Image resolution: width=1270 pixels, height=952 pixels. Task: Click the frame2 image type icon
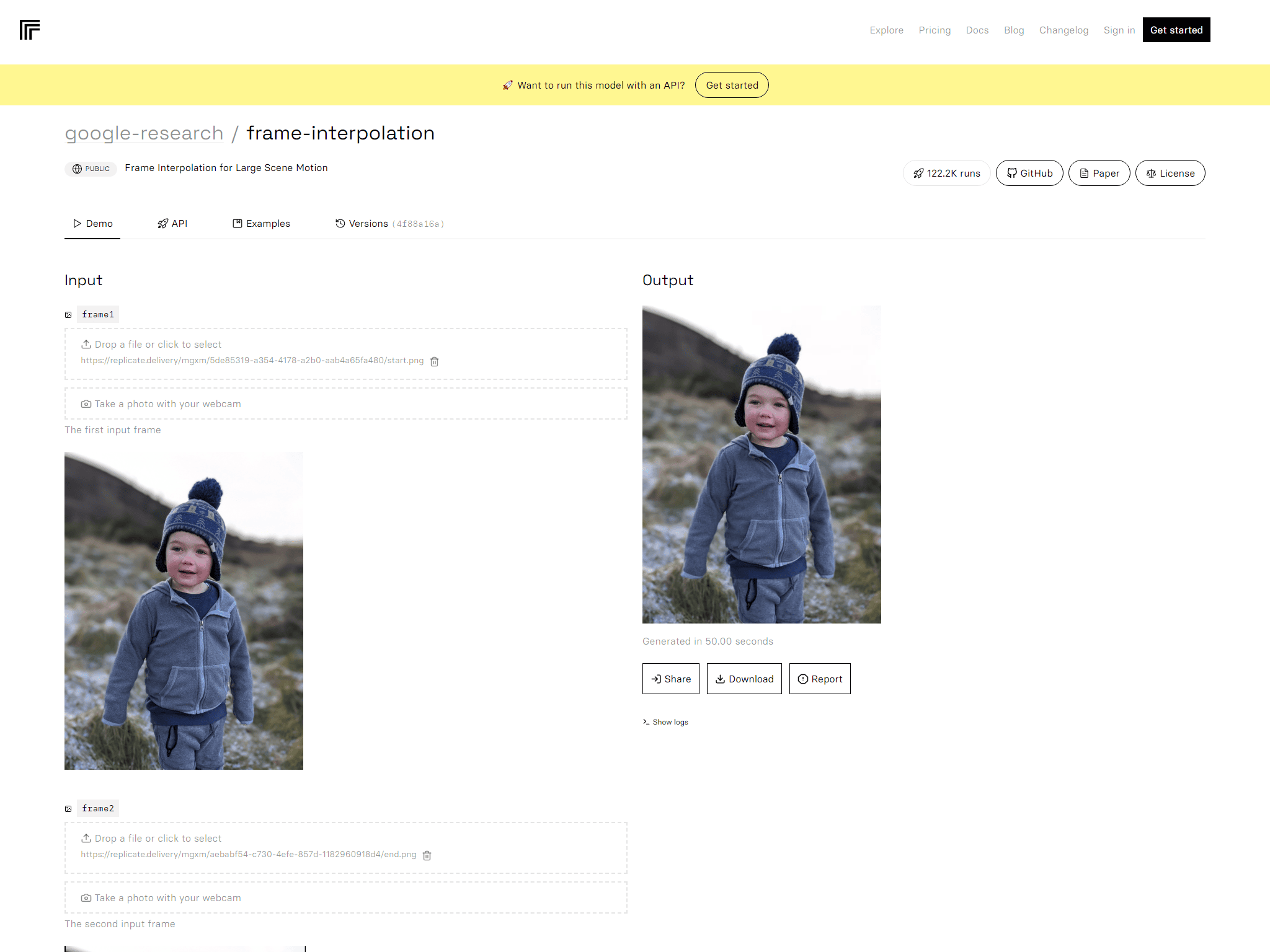tap(68, 809)
